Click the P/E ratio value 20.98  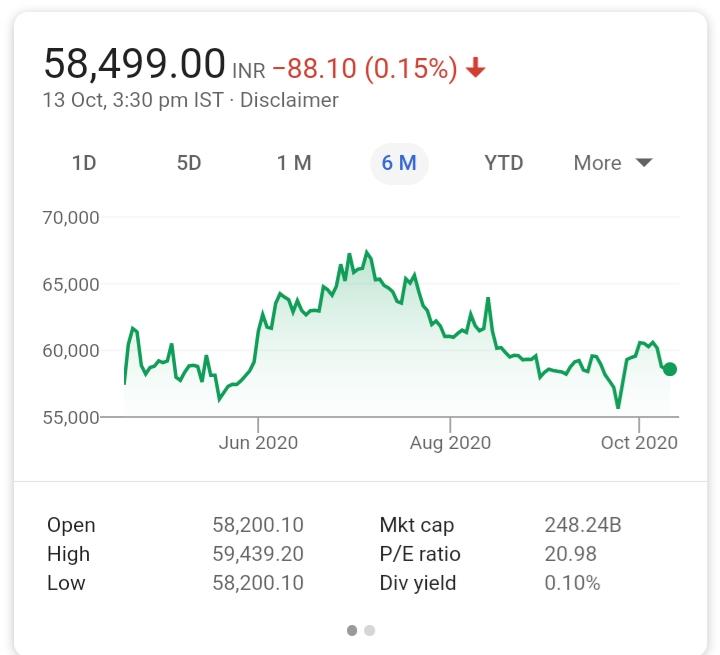click(571, 554)
